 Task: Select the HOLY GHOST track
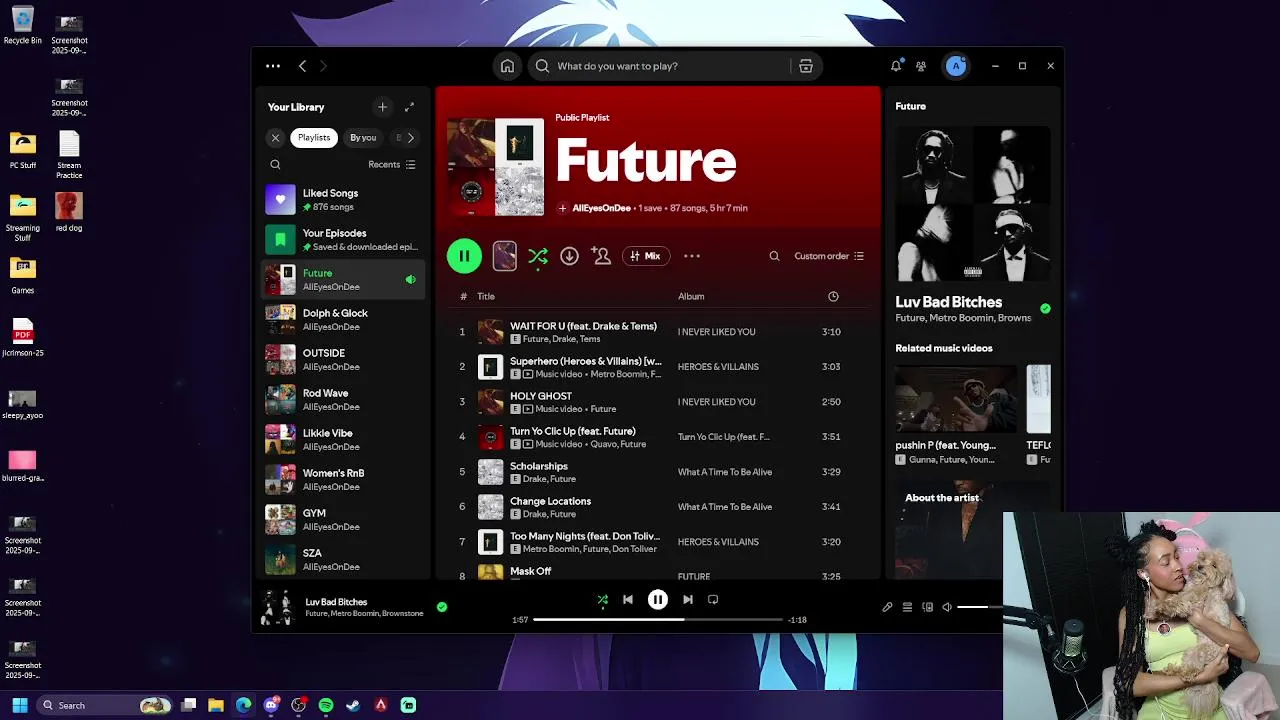[x=656, y=402]
